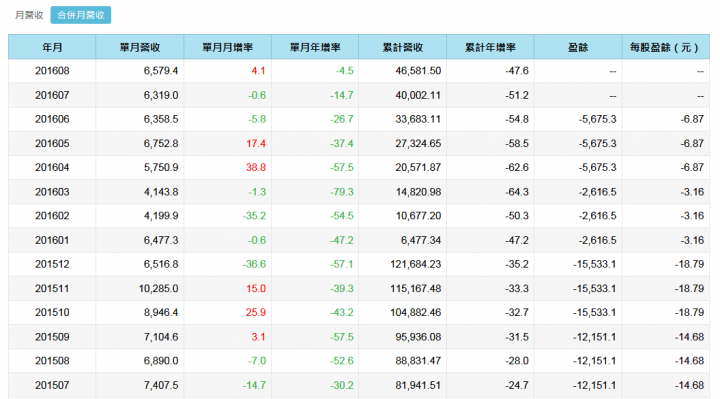Select the 201507 row date cell
Image resolution: width=720 pixels, height=399 pixels.
coord(52,385)
